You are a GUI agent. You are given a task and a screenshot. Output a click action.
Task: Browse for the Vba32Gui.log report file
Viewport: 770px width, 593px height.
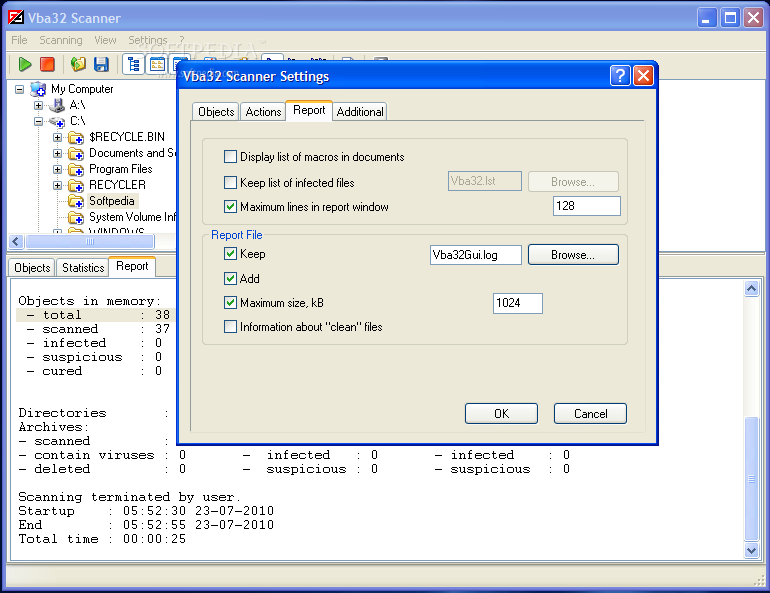573,255
